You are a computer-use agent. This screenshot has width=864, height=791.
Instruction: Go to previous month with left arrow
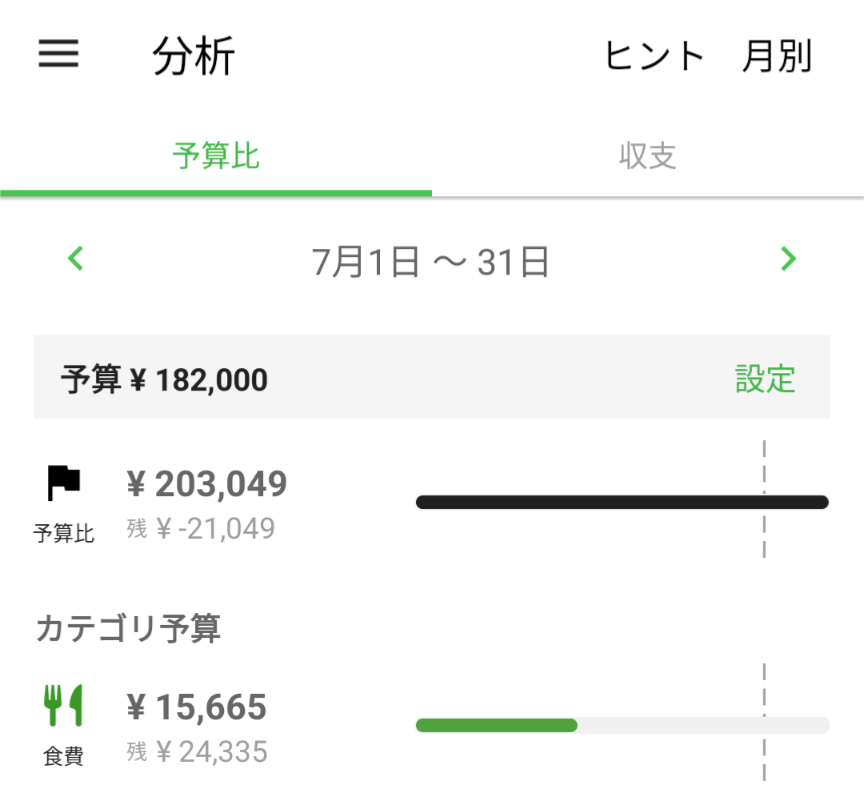pos(76,260)
